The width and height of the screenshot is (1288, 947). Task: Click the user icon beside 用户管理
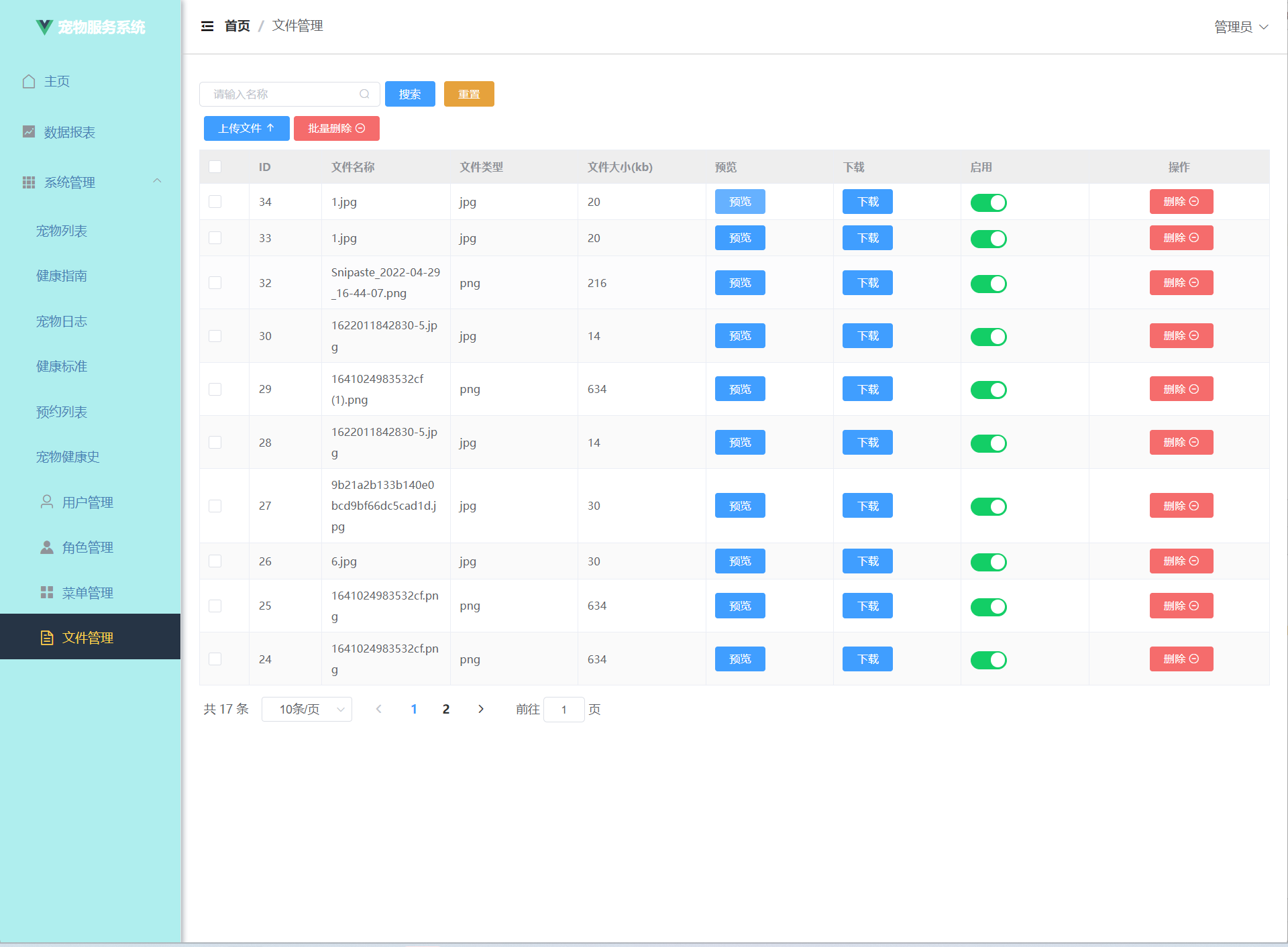(47, 502)
